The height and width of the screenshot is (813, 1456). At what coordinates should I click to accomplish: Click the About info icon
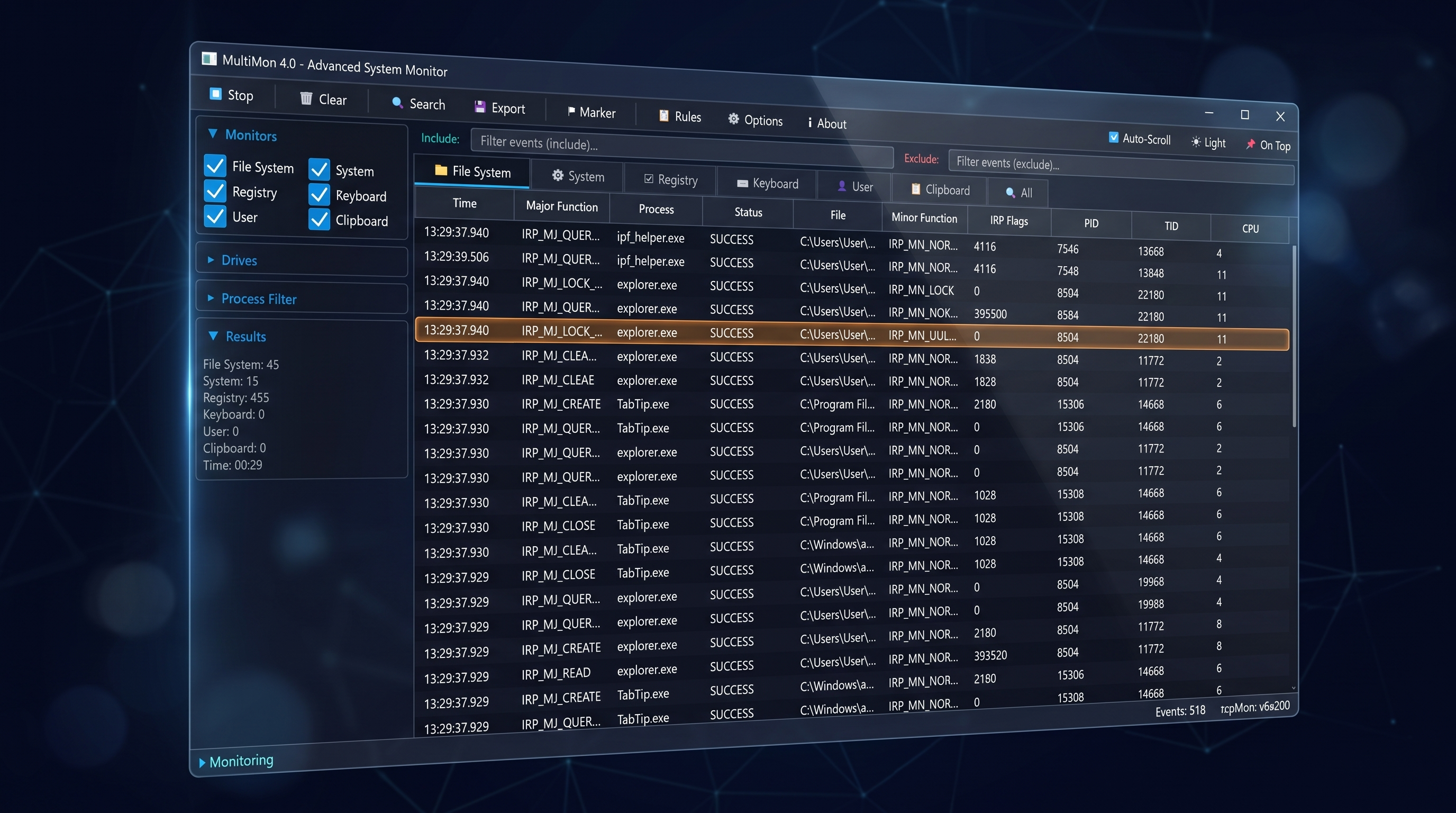[809, 122]
